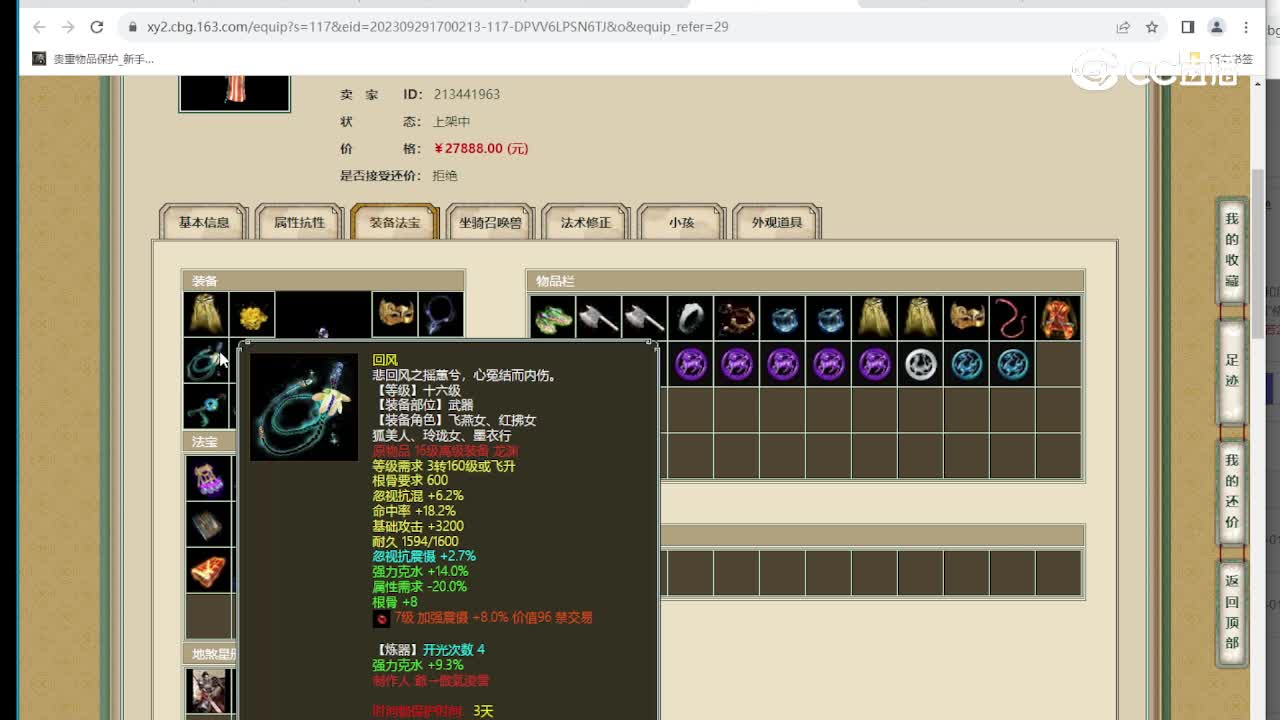Click the character portrait thumbnail at top
This screenshot has height=720, width=1280.
coord(234,92)
